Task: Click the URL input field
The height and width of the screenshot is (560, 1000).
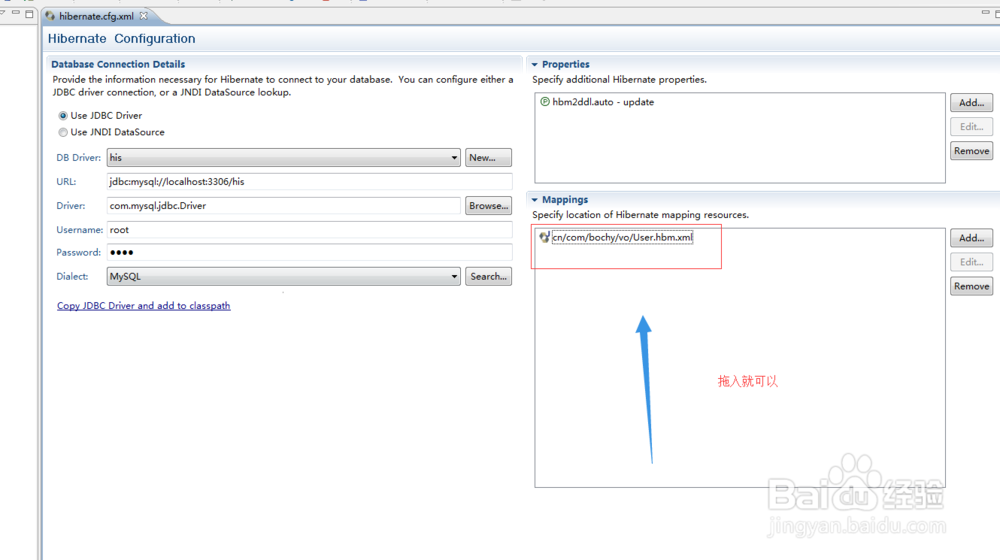Action: [309, 182]
